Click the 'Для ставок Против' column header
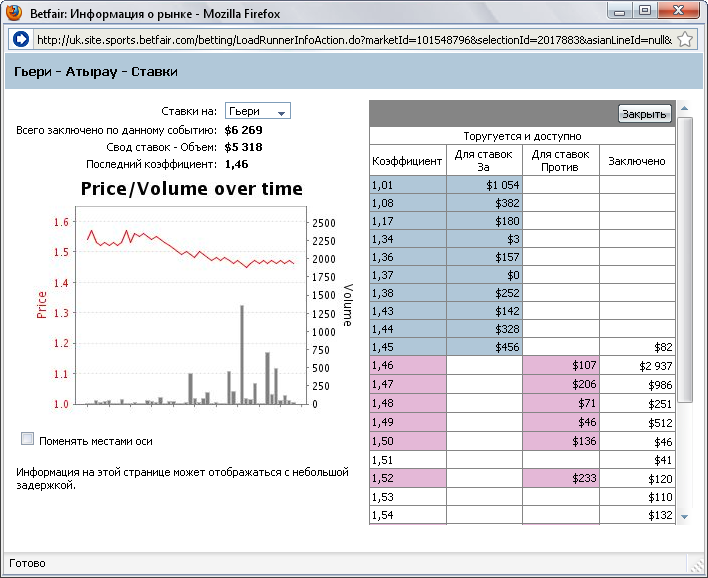This screenshot has height=578, width=708. click(x=560, y=161)
